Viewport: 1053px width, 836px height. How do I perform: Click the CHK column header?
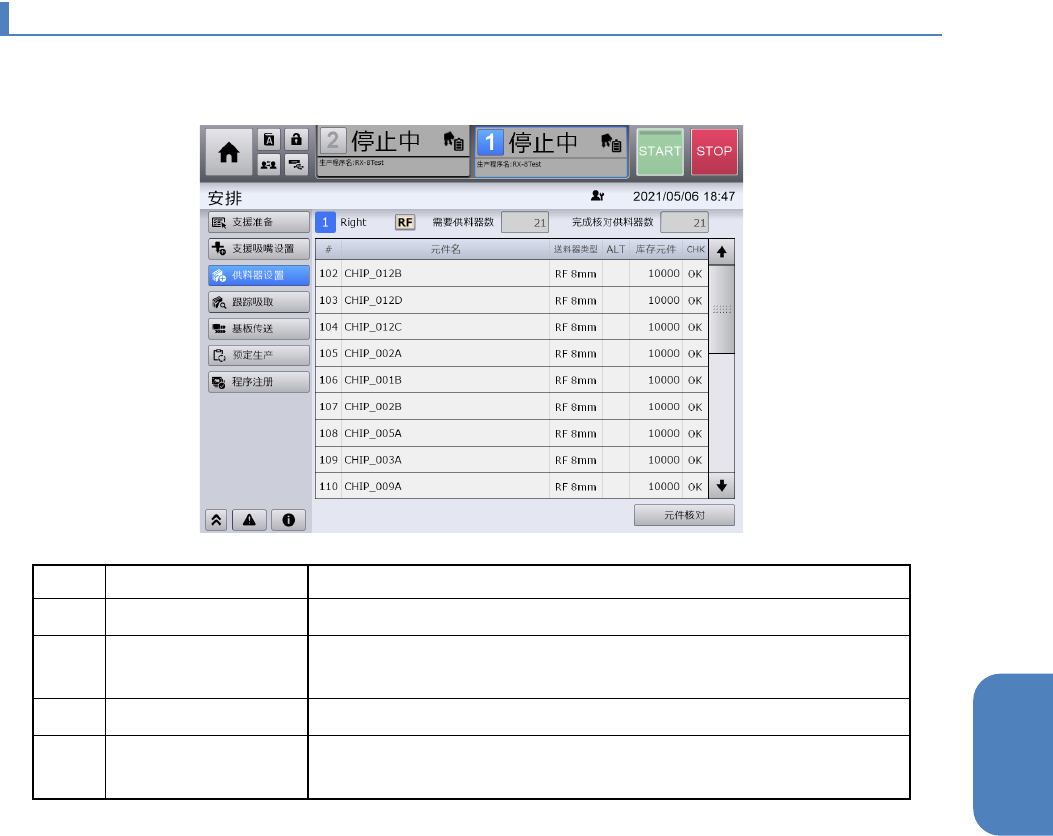click(x=696, y=249)
